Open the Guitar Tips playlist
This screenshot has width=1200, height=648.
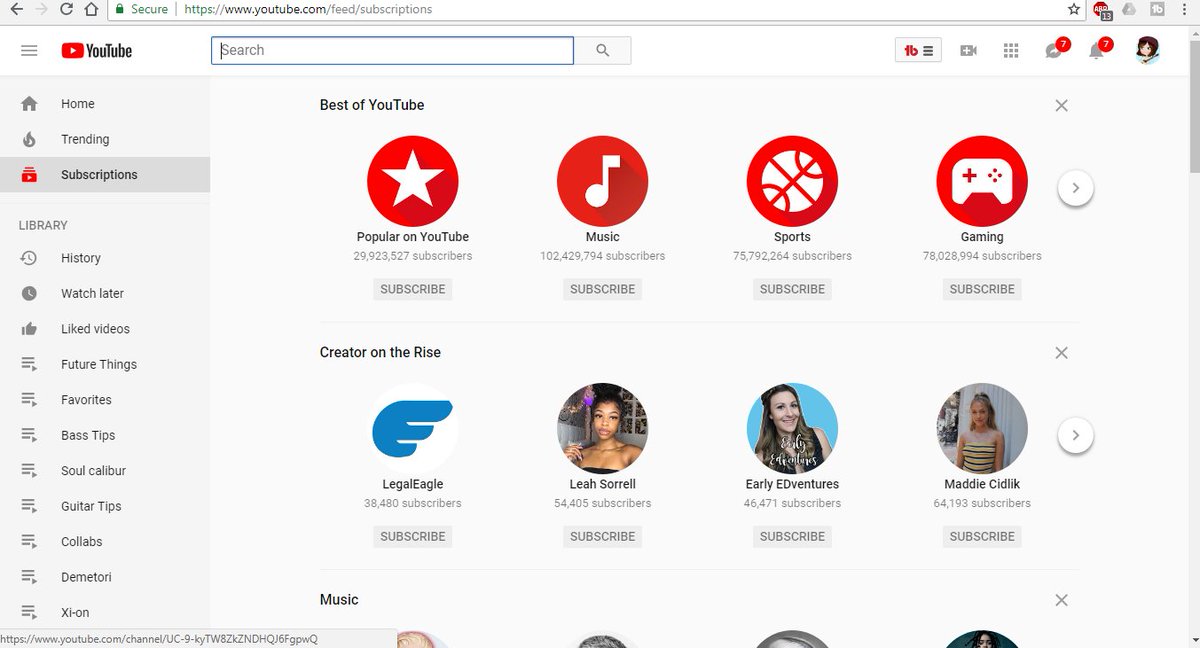tap(105, 506)
